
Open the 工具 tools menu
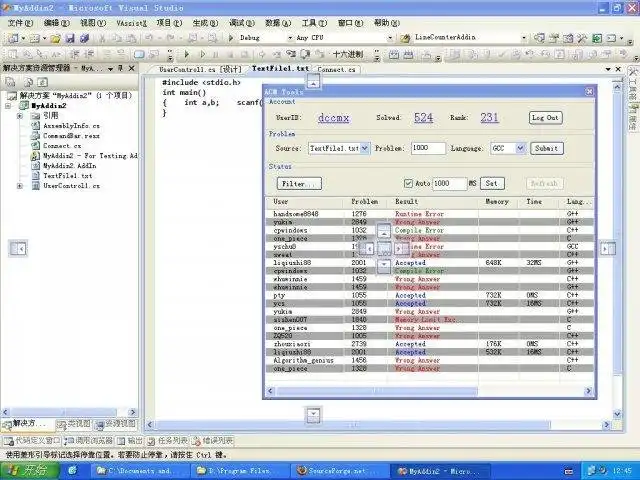[314, 23]
